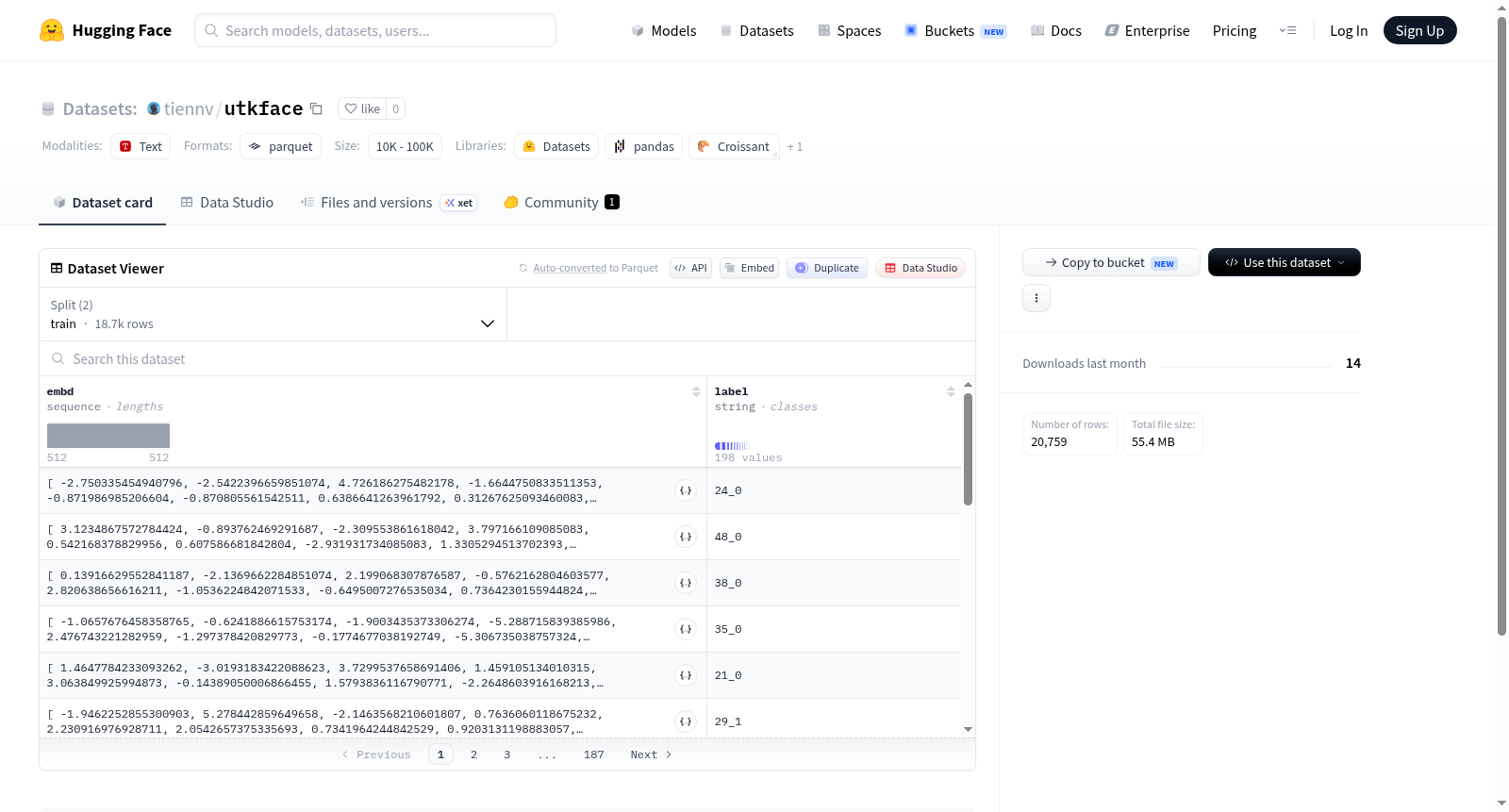This screenshot has width=1509, height=812.
Task: Like the utkface dataset
Action: (x=362, y=108)
